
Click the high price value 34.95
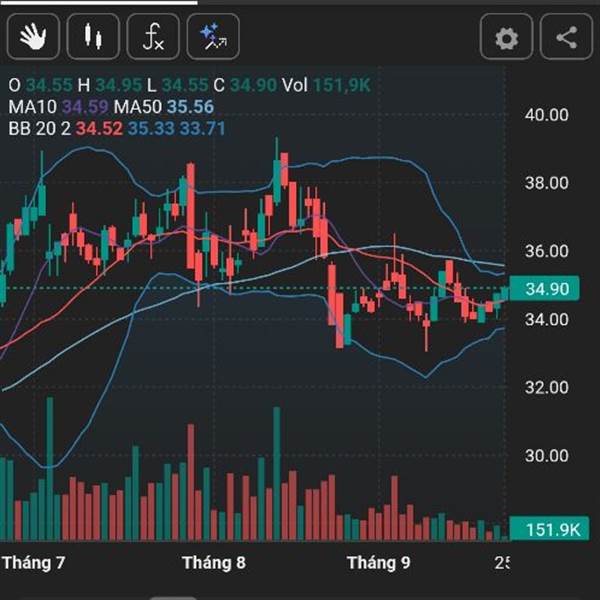coord(119,85)
